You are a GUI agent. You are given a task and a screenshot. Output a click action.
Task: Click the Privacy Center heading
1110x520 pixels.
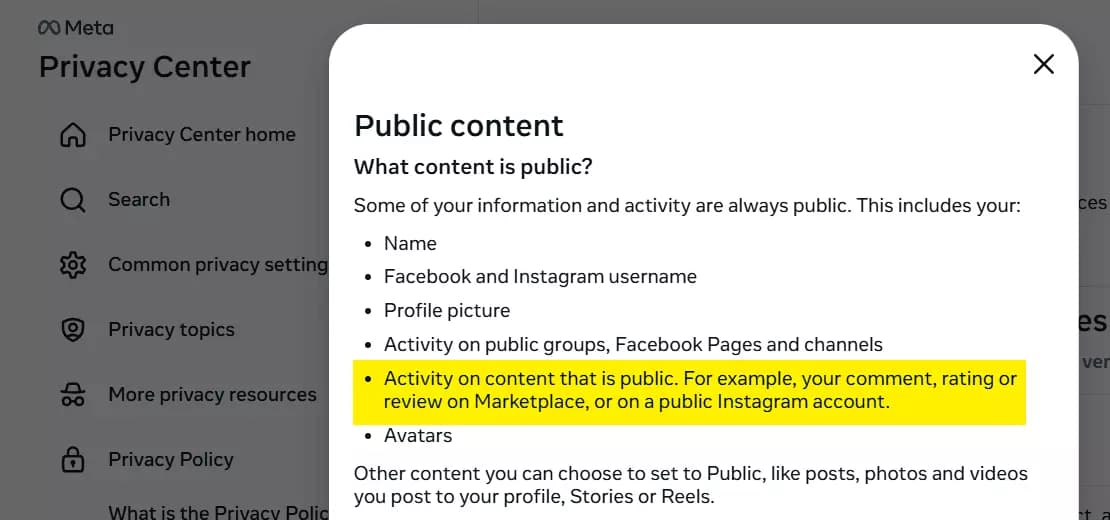(x=144, y=67)
